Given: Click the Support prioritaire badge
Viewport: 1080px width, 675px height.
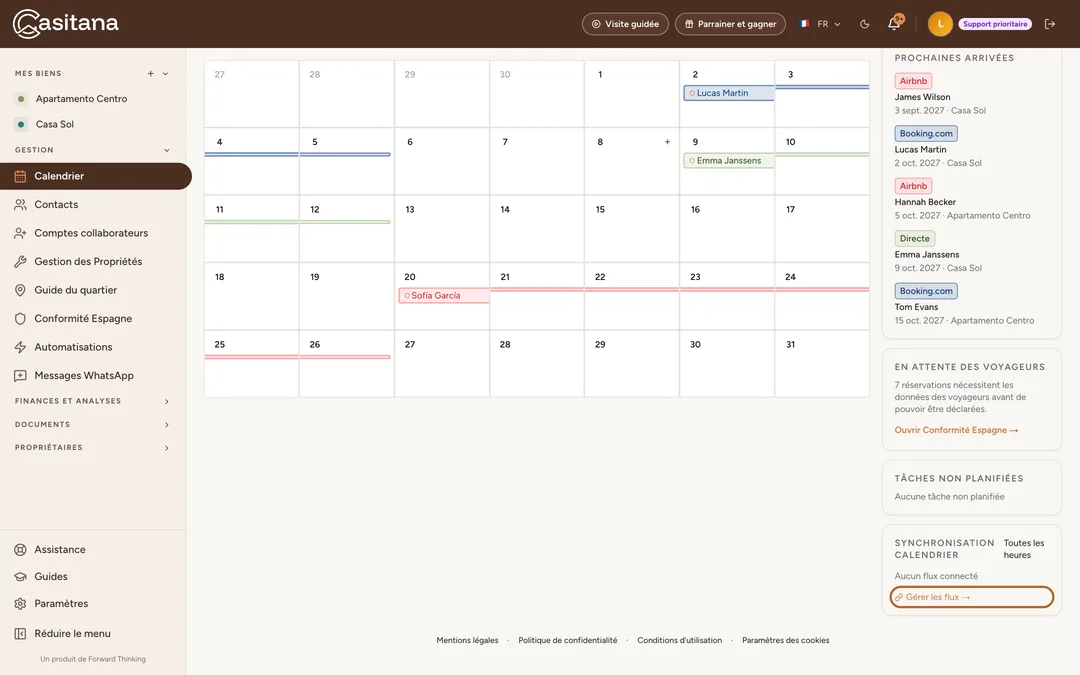Looking at the screenshot, I should pyautogui.click(x=995, y=24).
